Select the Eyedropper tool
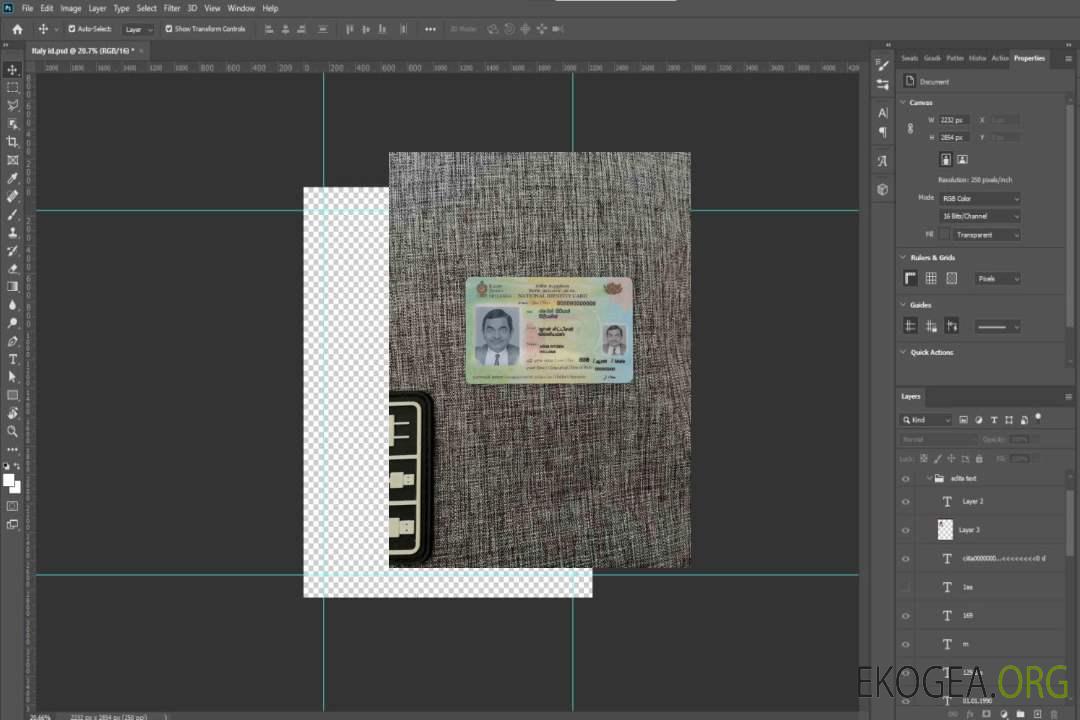 13,178
